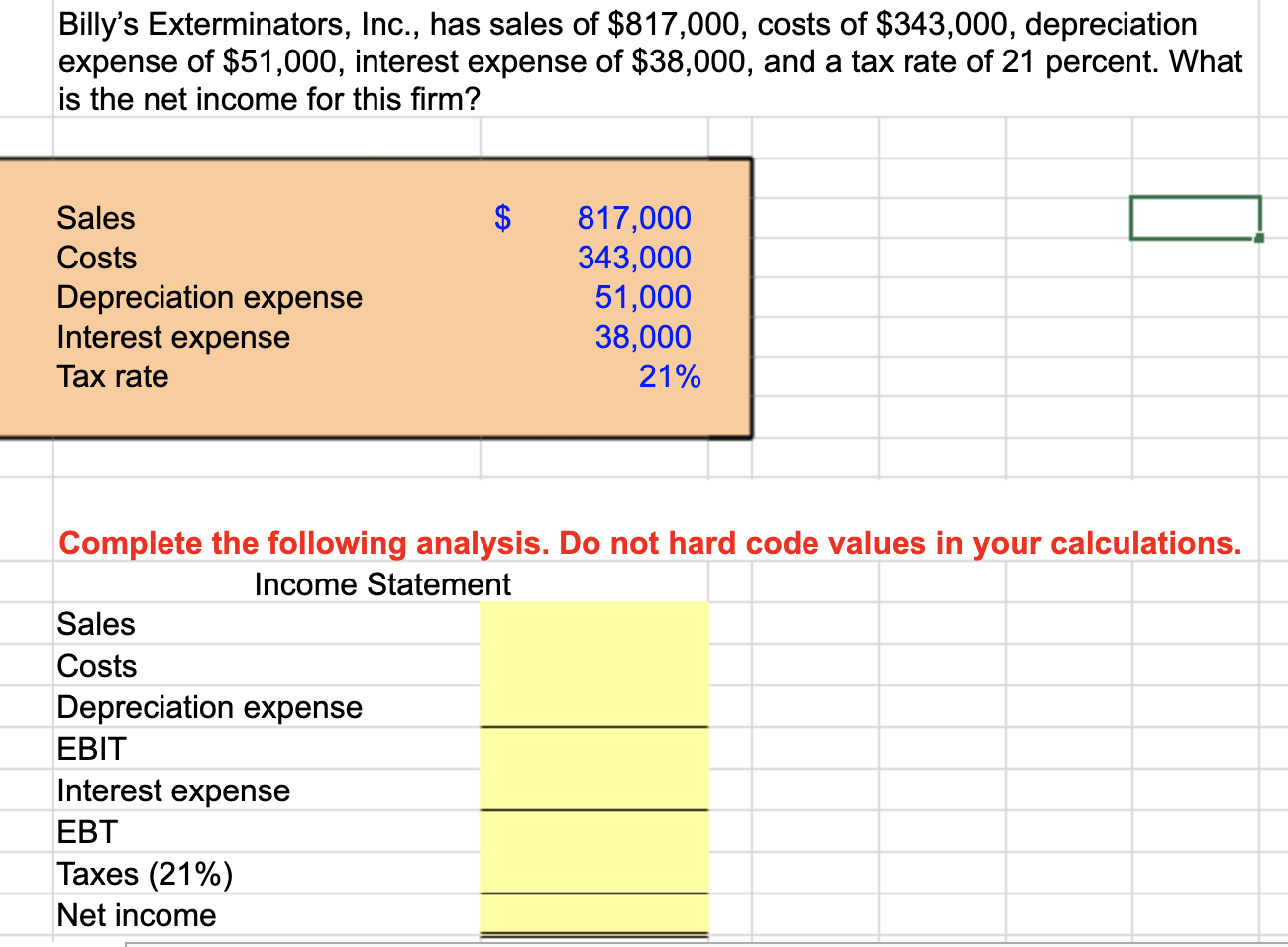1288x947 pixels.
Task: Click the Interest expense label under Income Statement
Action: point(173,790)
